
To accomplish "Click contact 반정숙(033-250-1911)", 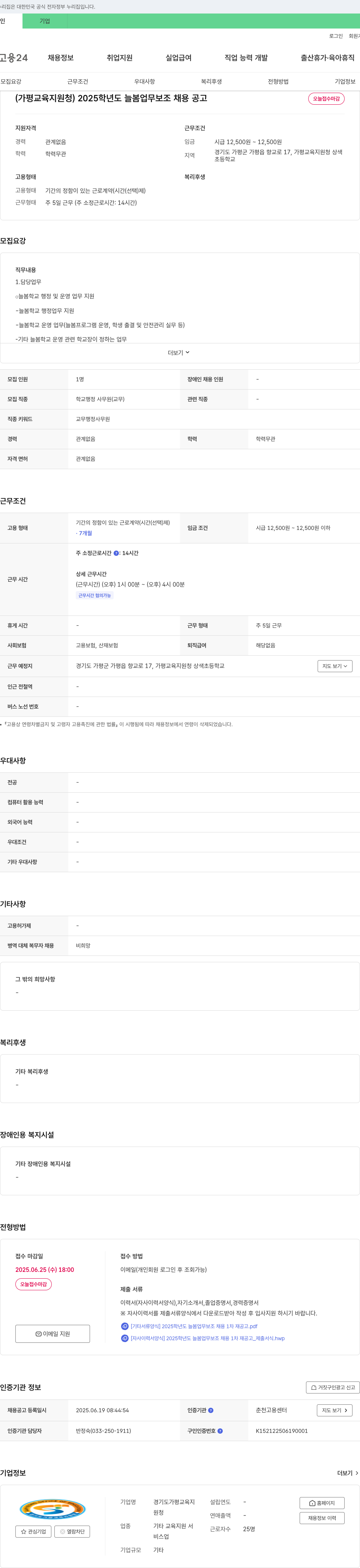I will click(103, 1431).
